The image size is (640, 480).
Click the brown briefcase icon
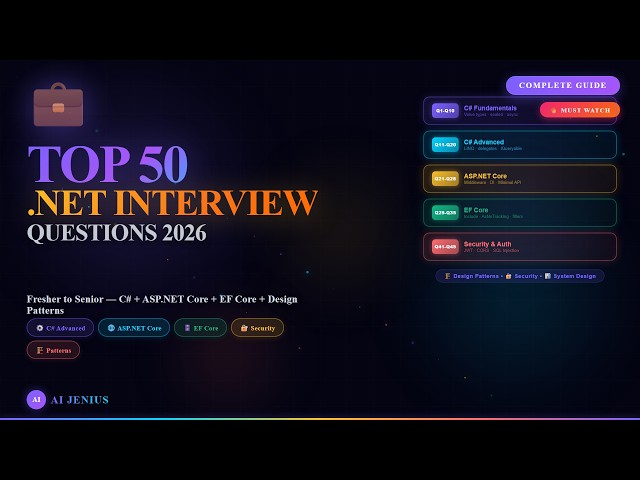point(58,104)
